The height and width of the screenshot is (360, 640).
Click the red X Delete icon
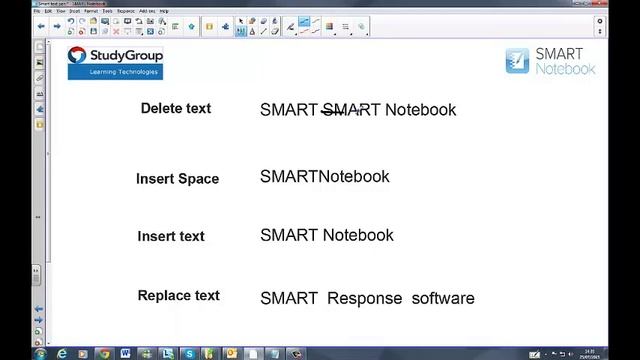(116, 31)
